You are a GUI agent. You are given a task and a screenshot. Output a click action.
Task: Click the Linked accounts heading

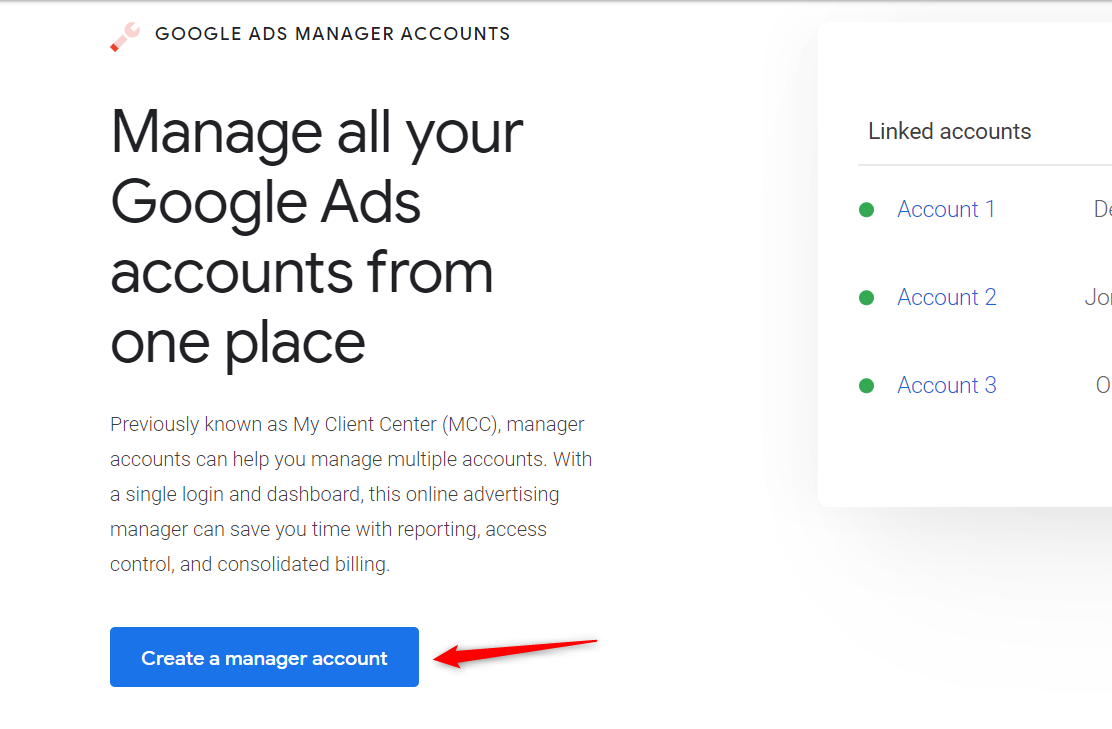point(950,131)
